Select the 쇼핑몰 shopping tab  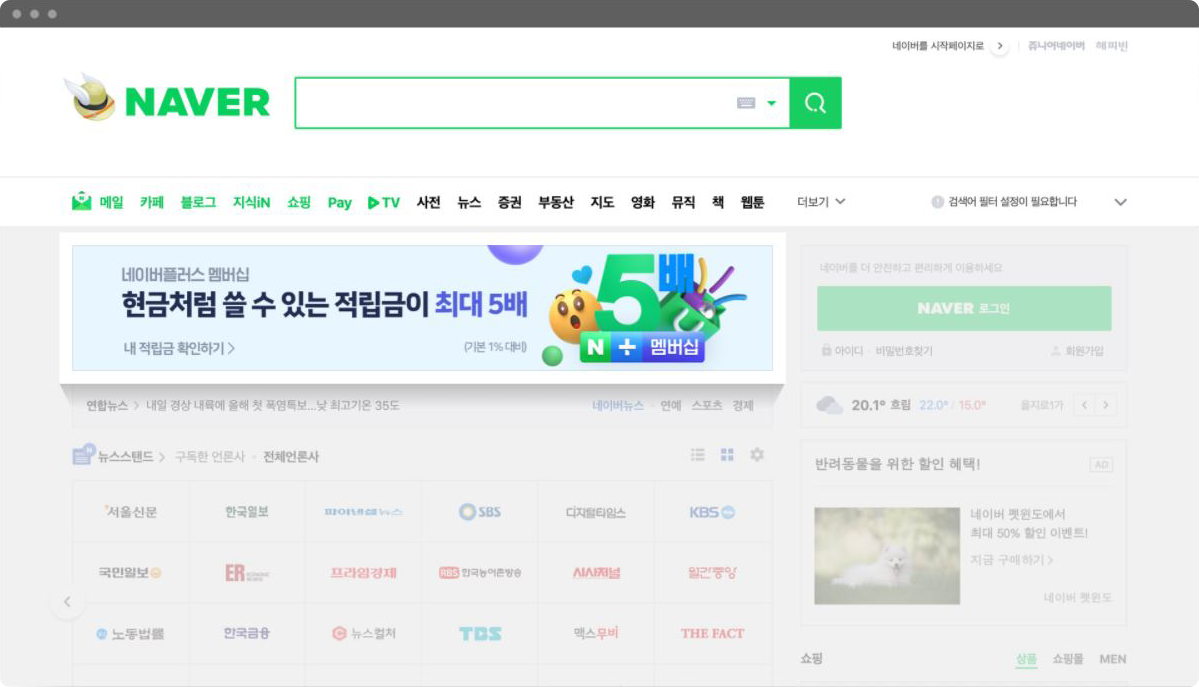coord(1067,659)
